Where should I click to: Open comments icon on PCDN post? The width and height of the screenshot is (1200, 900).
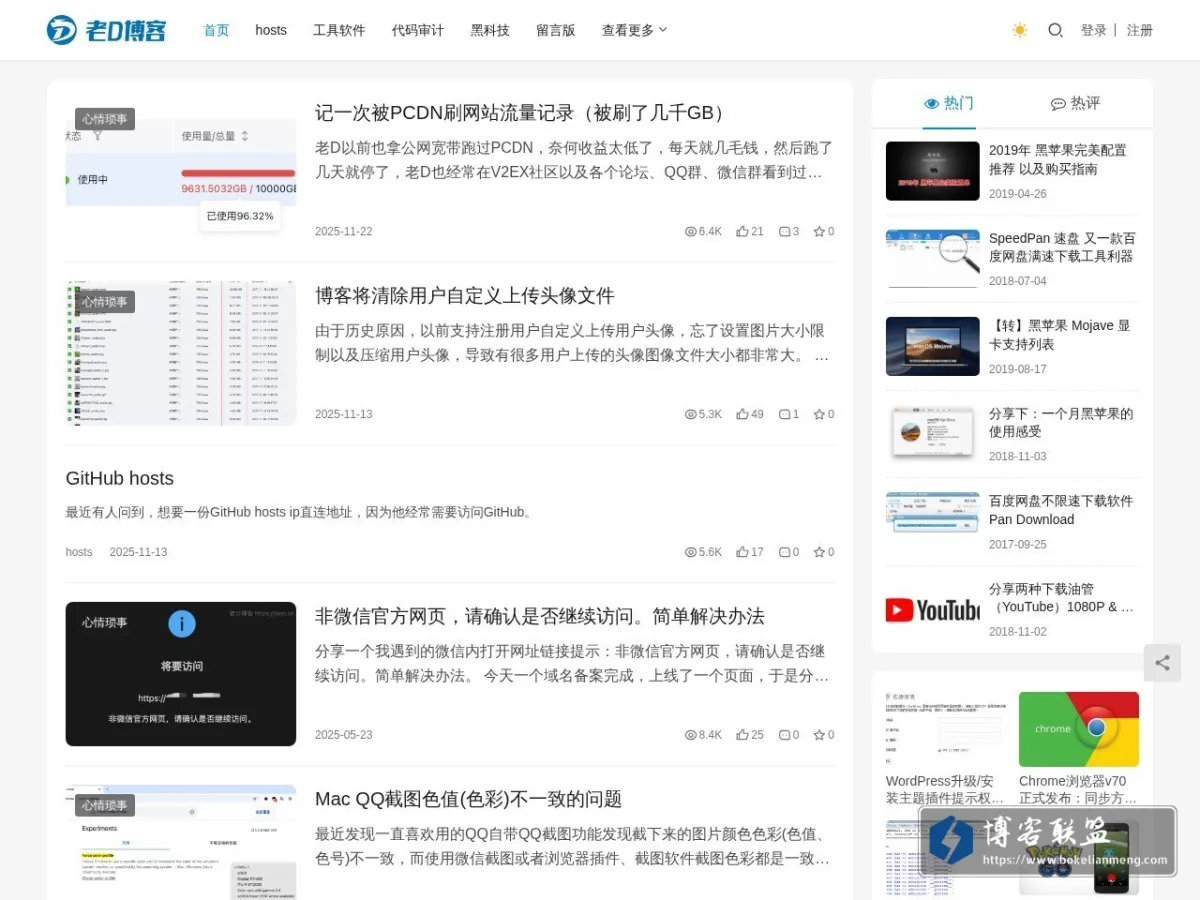[x=784, y=231]
